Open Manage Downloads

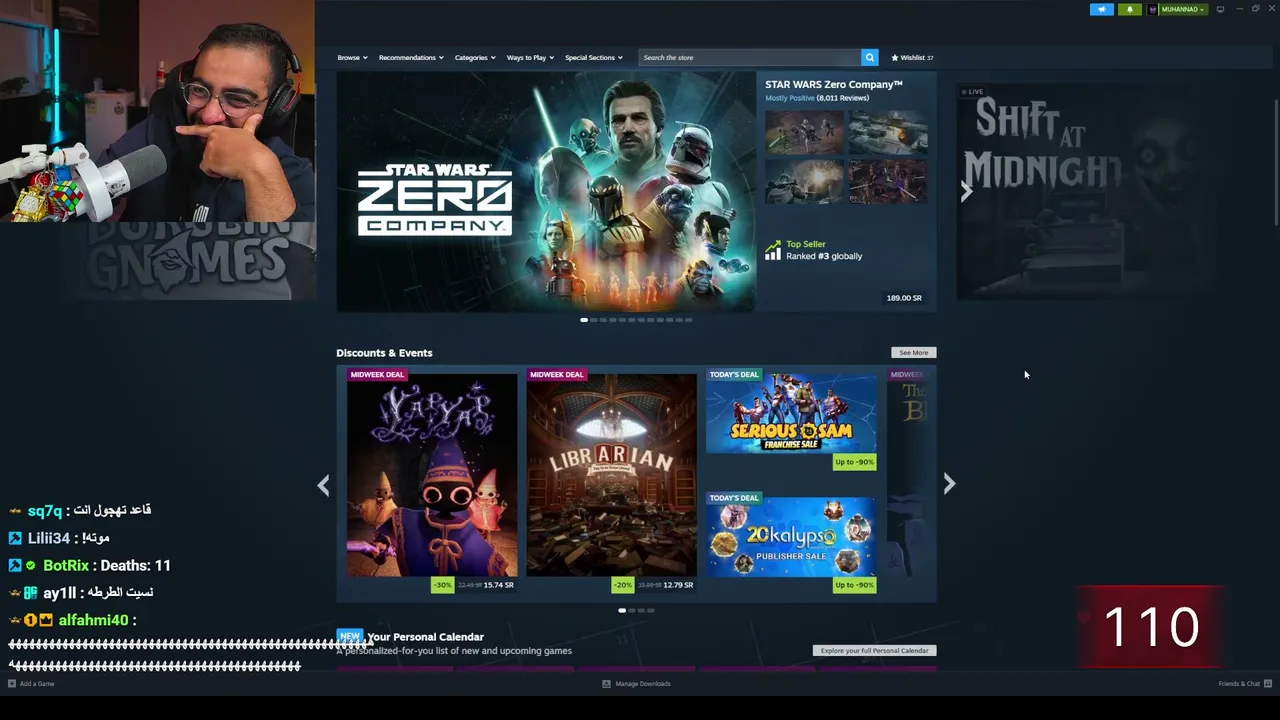[643, 684]
